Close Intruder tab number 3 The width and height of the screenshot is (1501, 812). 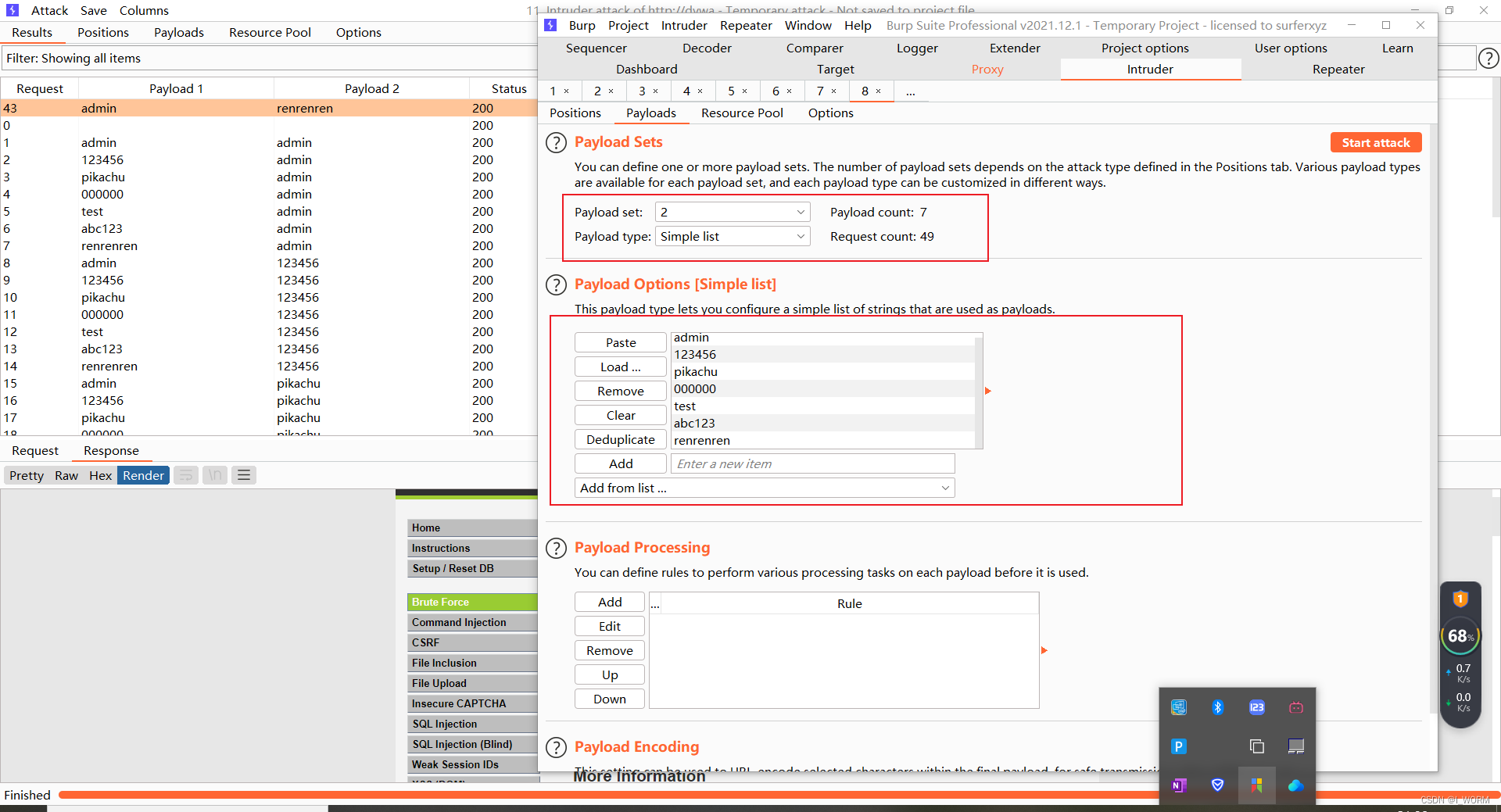(x=656, y=91)
